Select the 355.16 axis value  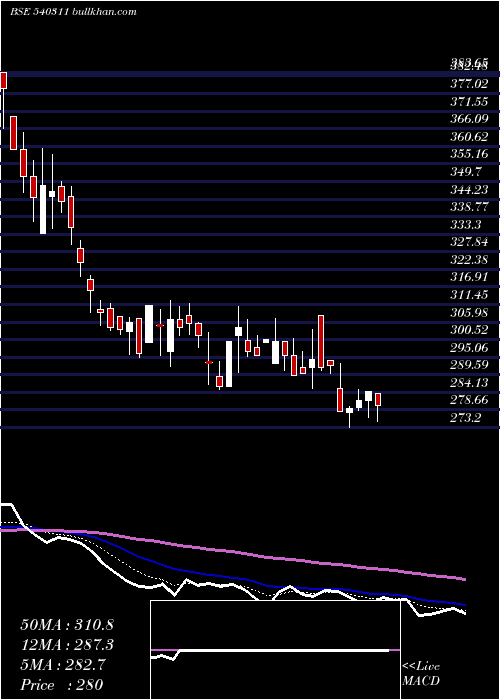[x=469, y=154]
